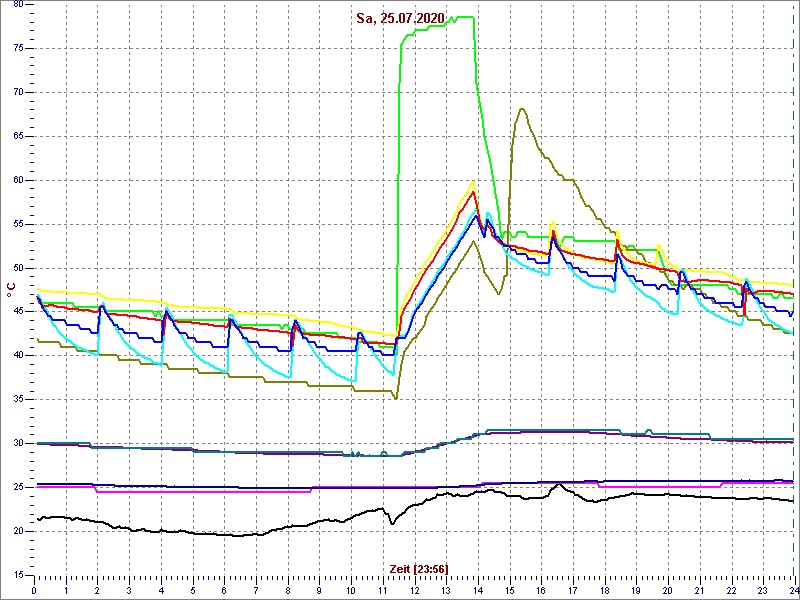The image size is (800, 600).
Task: Select the 30 label on the temperature axis
Action: tap(18, 444)
